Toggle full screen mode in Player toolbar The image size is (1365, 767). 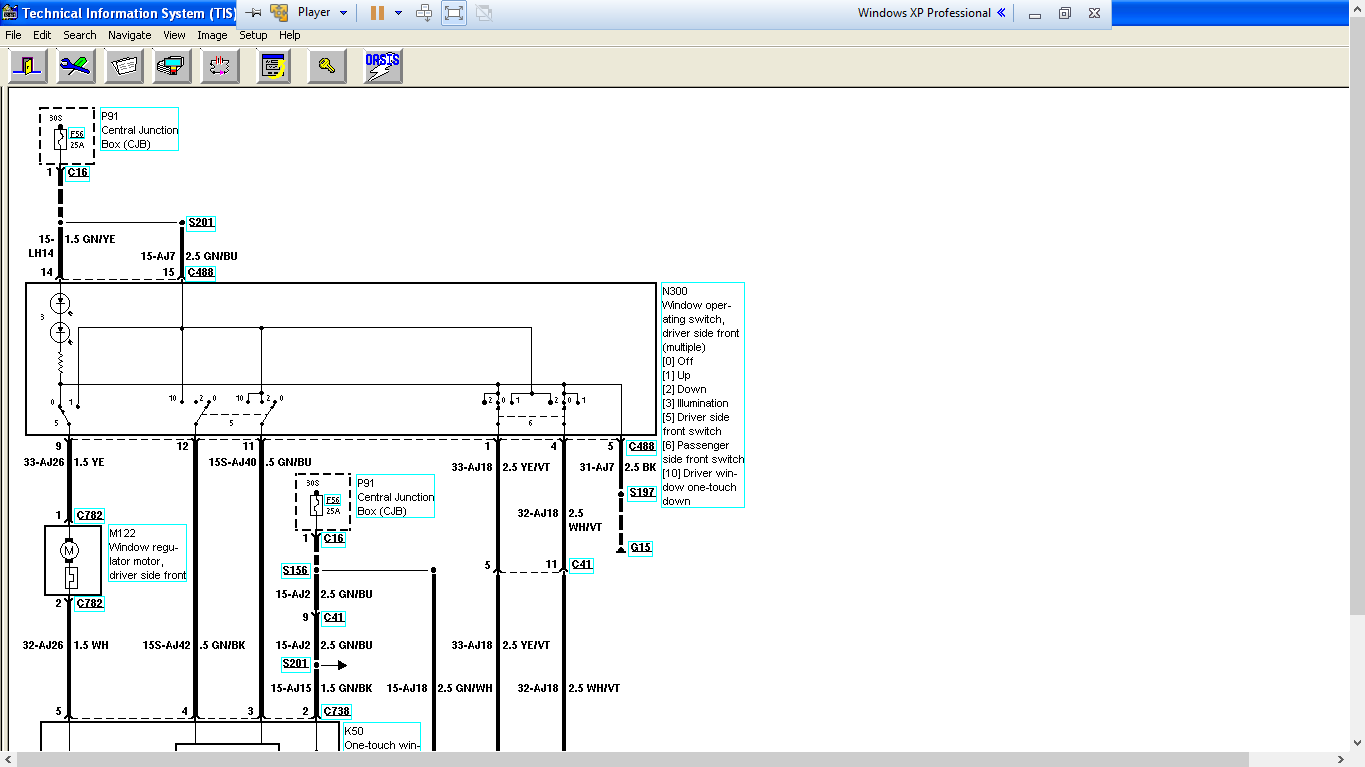pos(454,13)
